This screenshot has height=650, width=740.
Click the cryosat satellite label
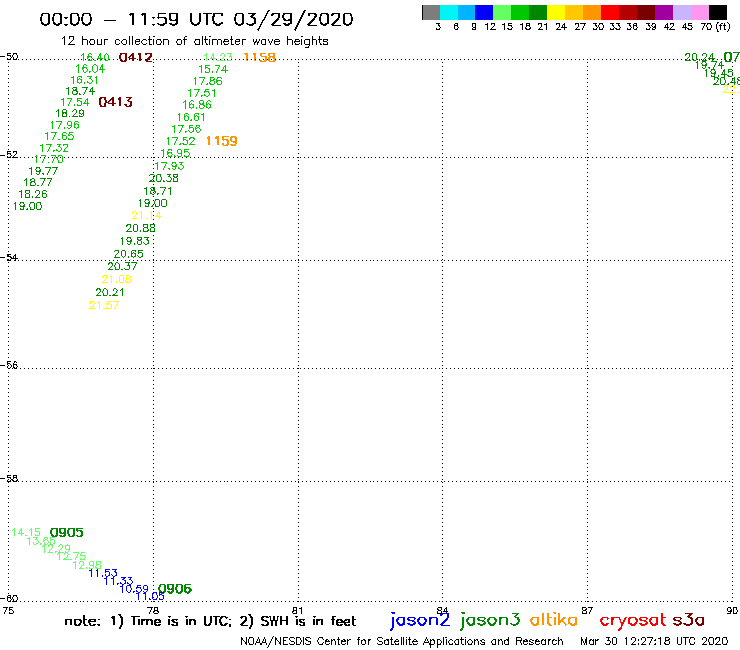click(633, 621)
